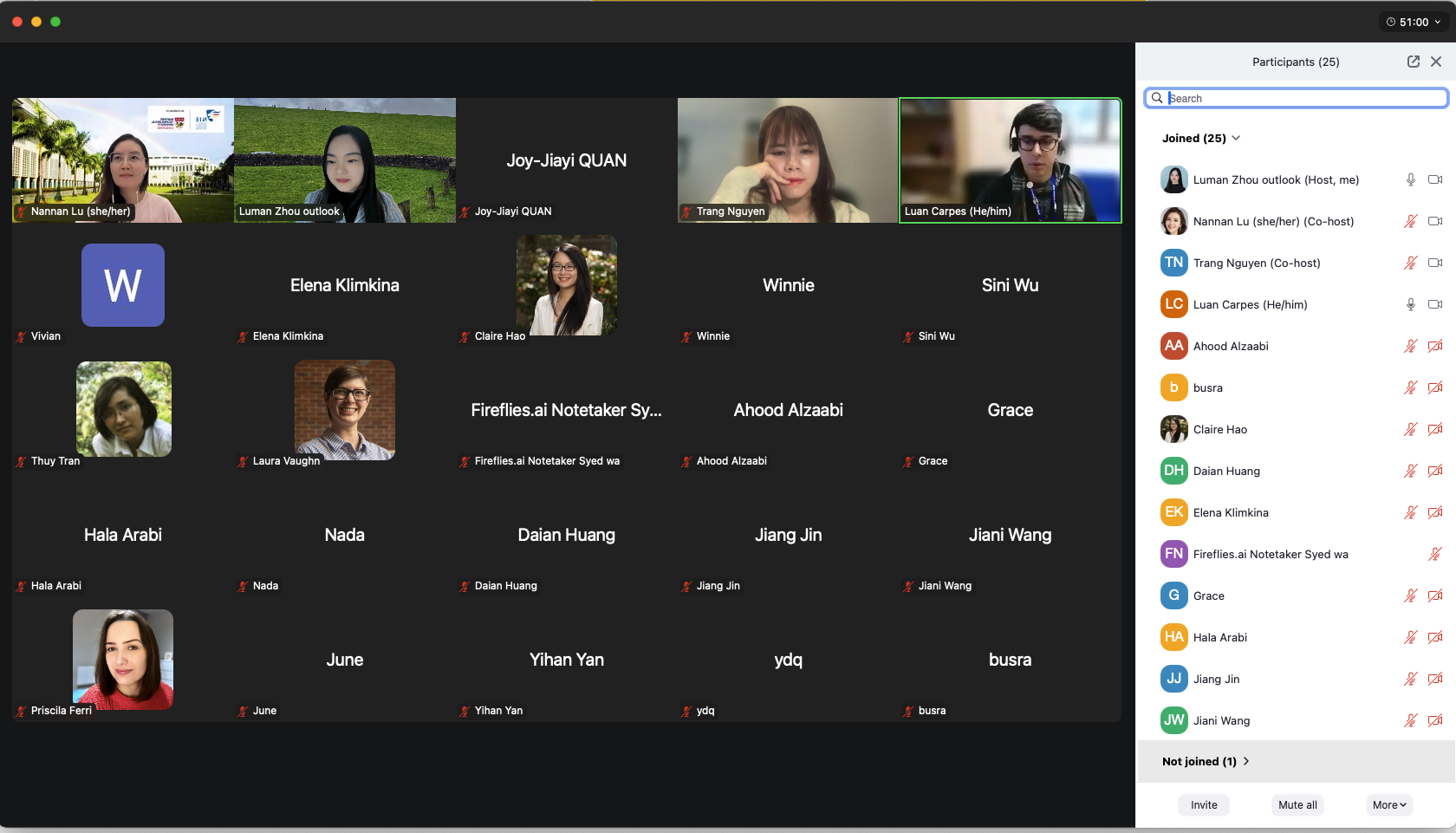Toggle camera for Luman Zhou outlook
Image resolution: width=1456 pixels, height=833 pixels.
(1434, 179)
